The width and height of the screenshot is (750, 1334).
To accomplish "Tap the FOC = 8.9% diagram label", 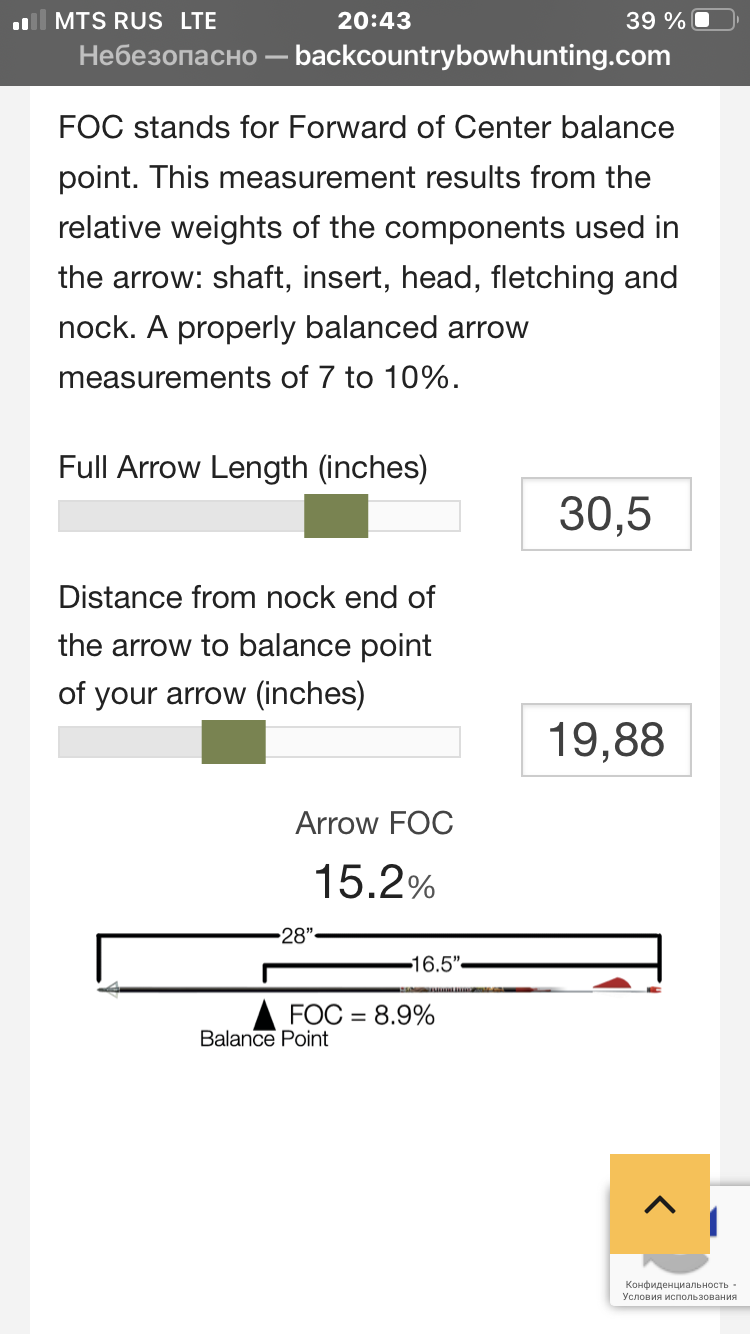I will (362, 1016).
